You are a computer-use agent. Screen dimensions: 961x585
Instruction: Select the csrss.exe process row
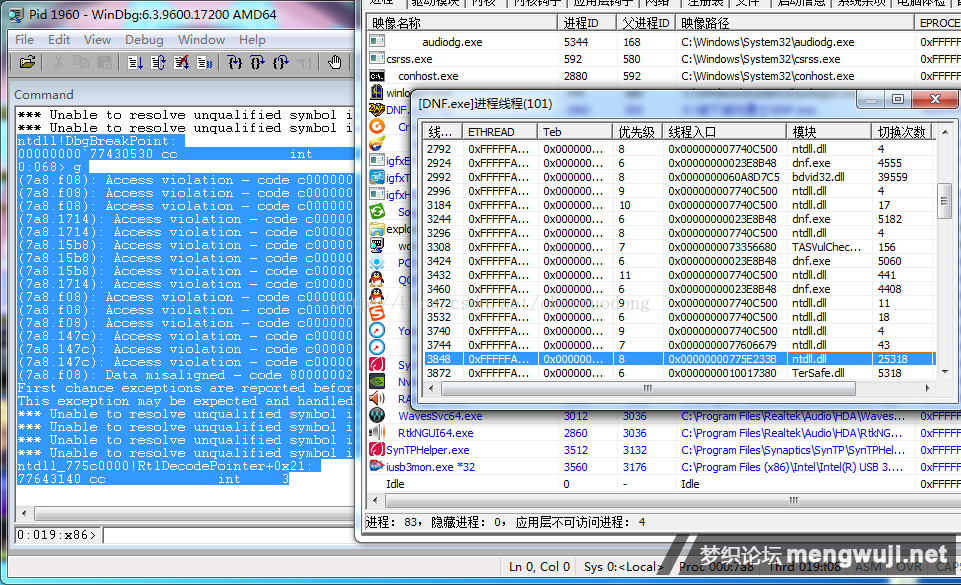[x=664, y=59]
